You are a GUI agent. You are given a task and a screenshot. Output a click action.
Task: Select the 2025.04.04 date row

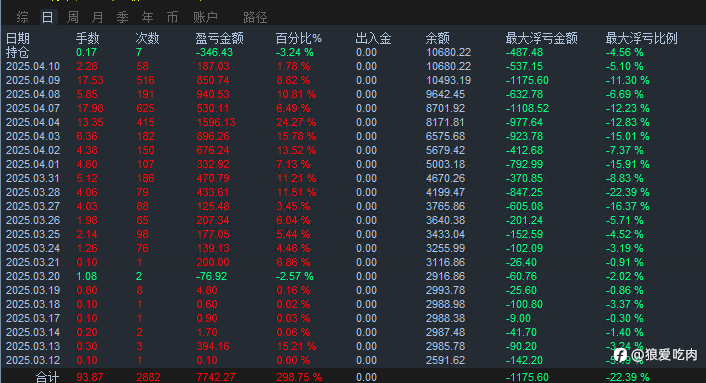[x=33, y=122]
